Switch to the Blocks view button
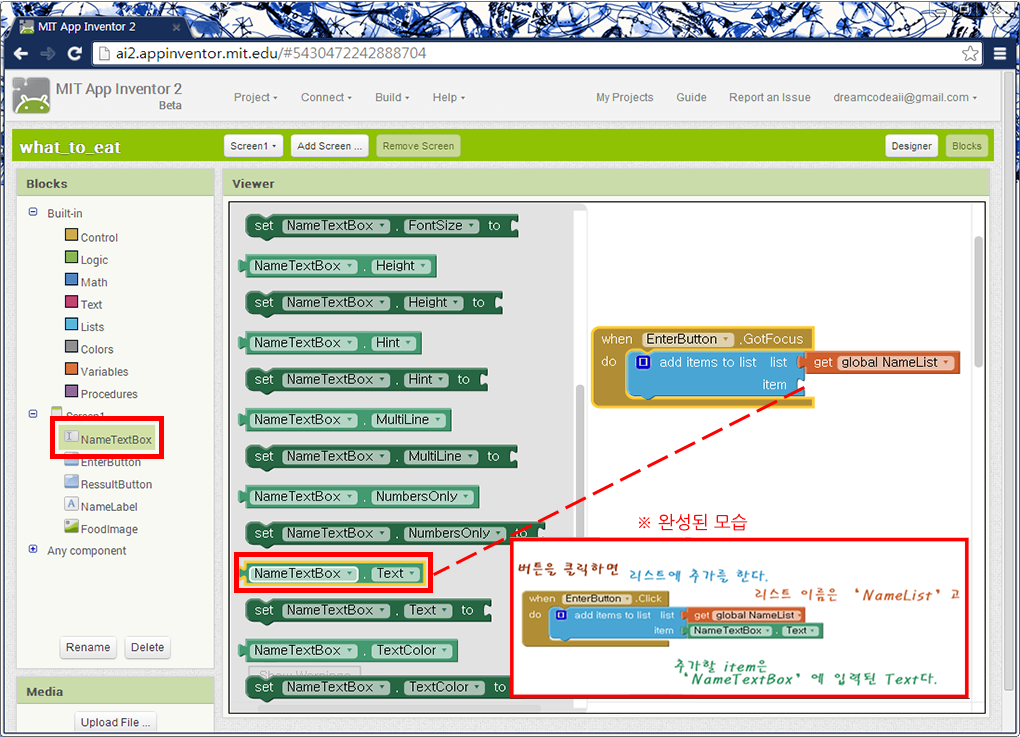This screenshot has width=1020, height=737. pyautogui.click(x=967, y=146)
